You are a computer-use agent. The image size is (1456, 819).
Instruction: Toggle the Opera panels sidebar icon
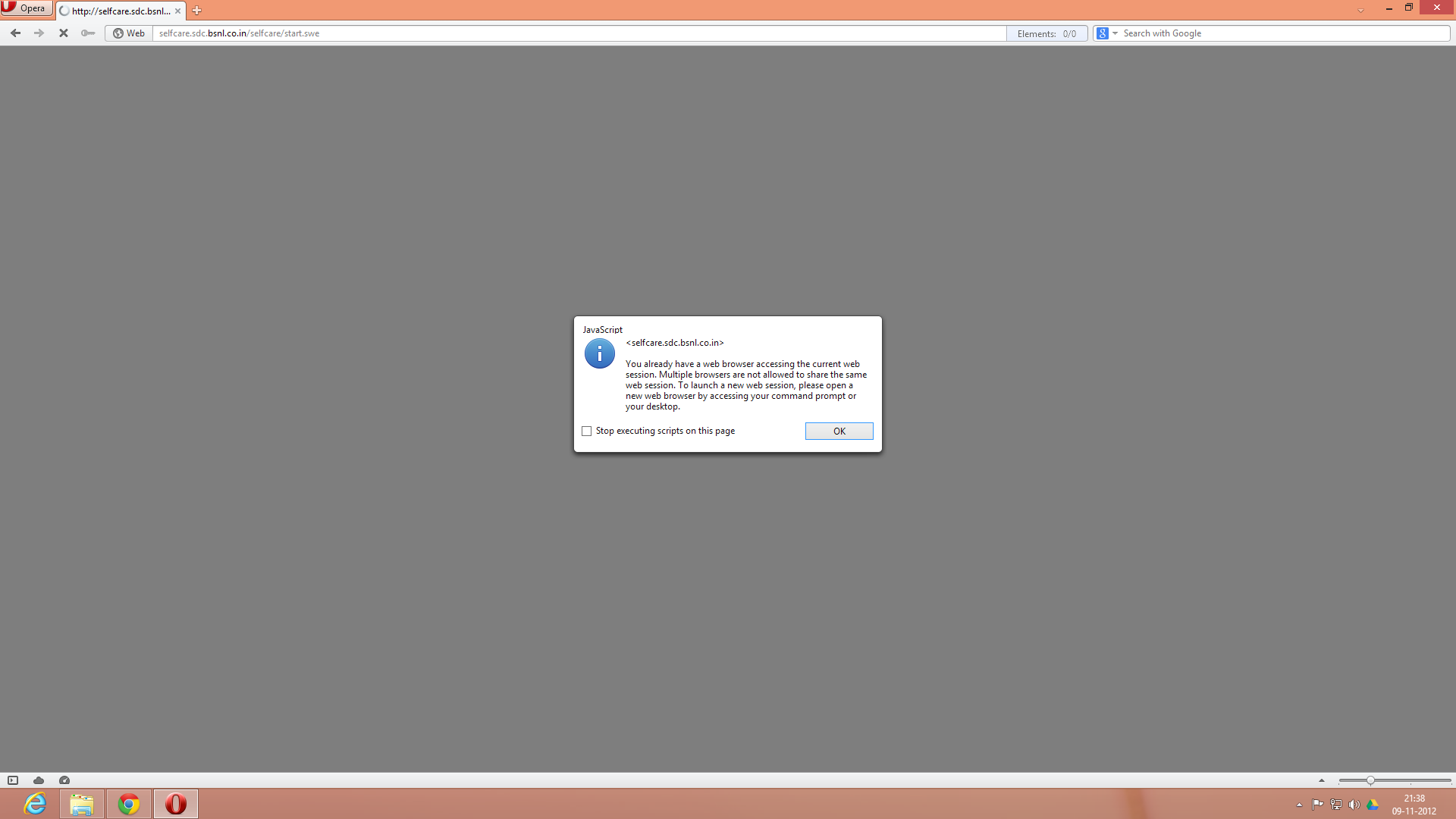(13, 780)
